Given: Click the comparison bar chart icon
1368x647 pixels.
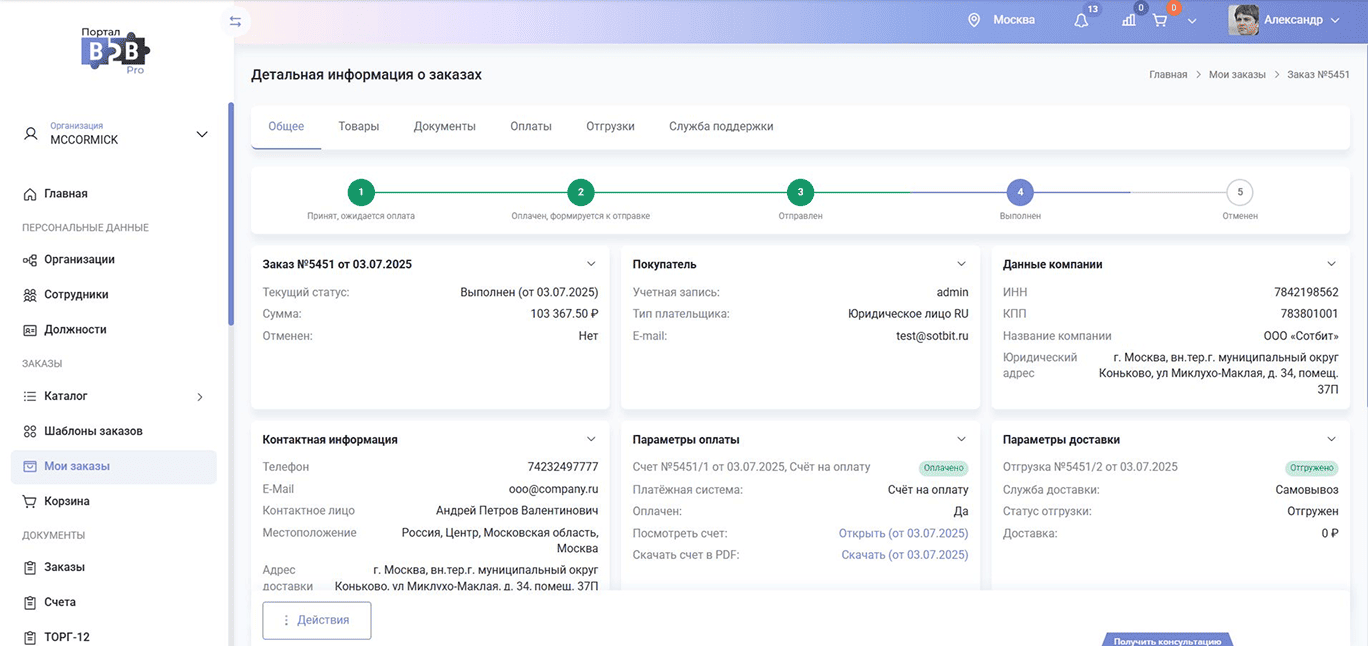Looking at the screenshot, I should pos(1129,21).
